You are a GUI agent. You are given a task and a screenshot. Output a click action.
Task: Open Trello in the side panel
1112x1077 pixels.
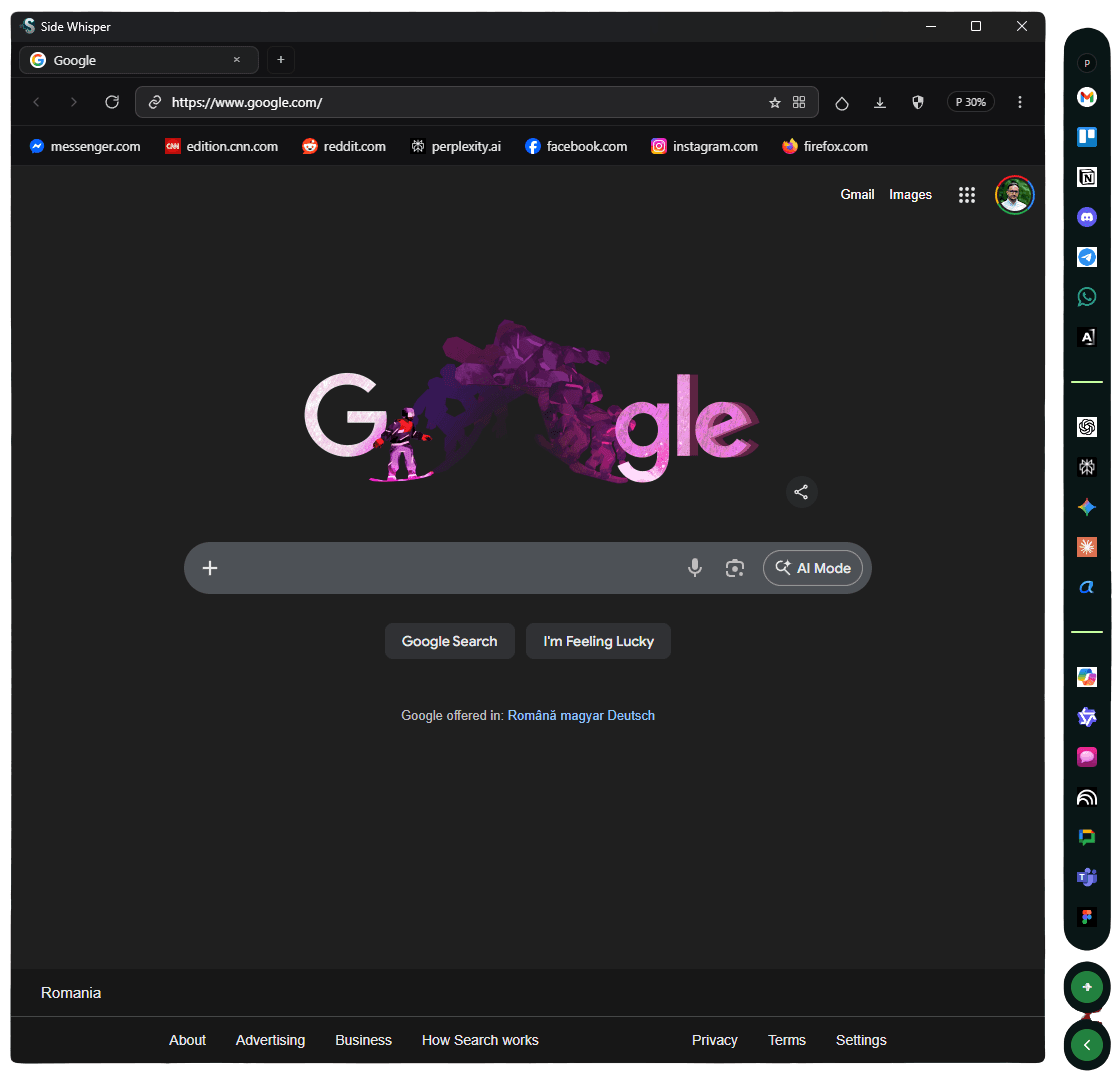pyautogui.click(x=1087, y=137)
